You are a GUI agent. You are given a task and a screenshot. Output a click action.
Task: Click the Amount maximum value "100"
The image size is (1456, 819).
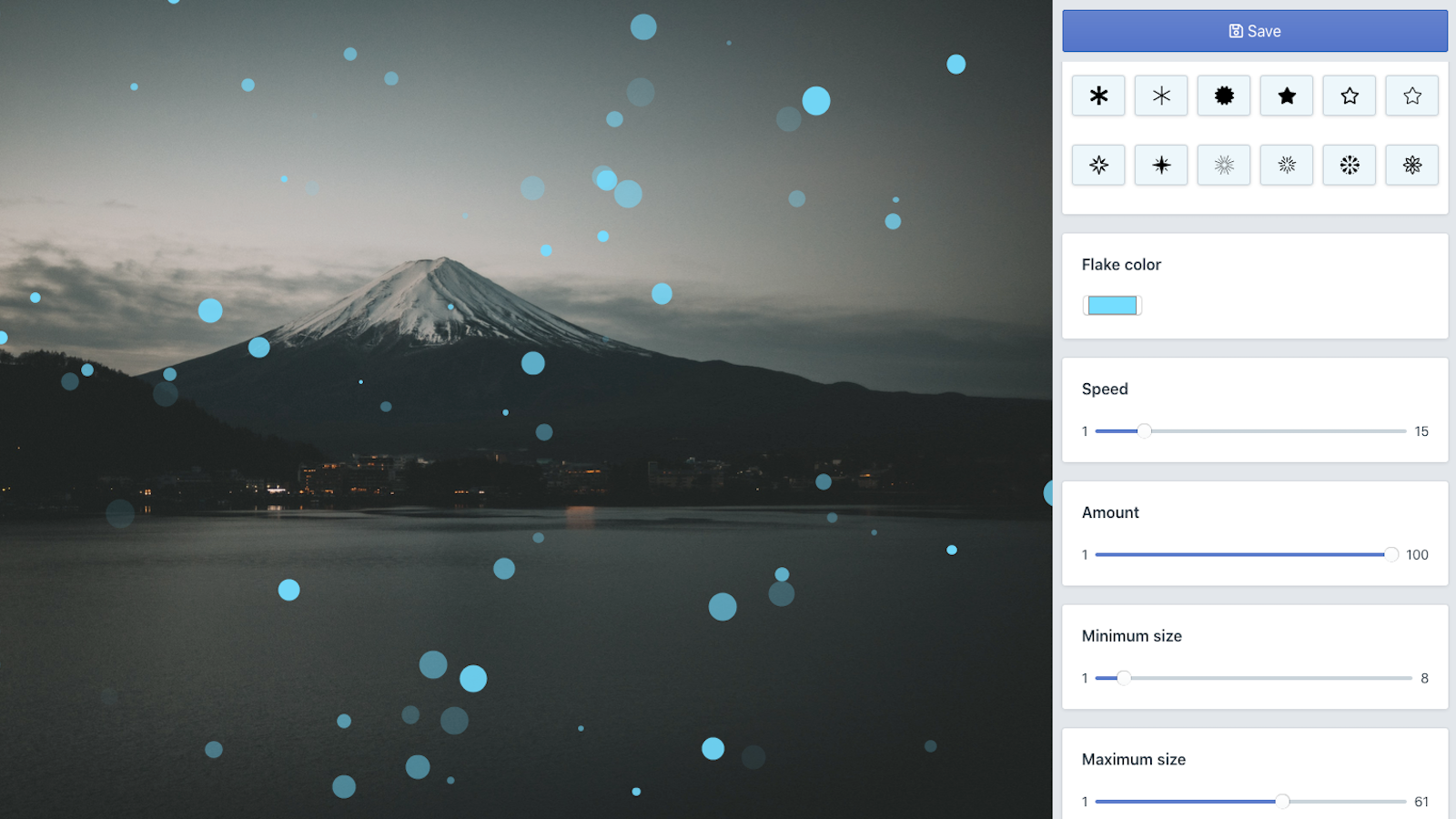[x=1417, y=554]
